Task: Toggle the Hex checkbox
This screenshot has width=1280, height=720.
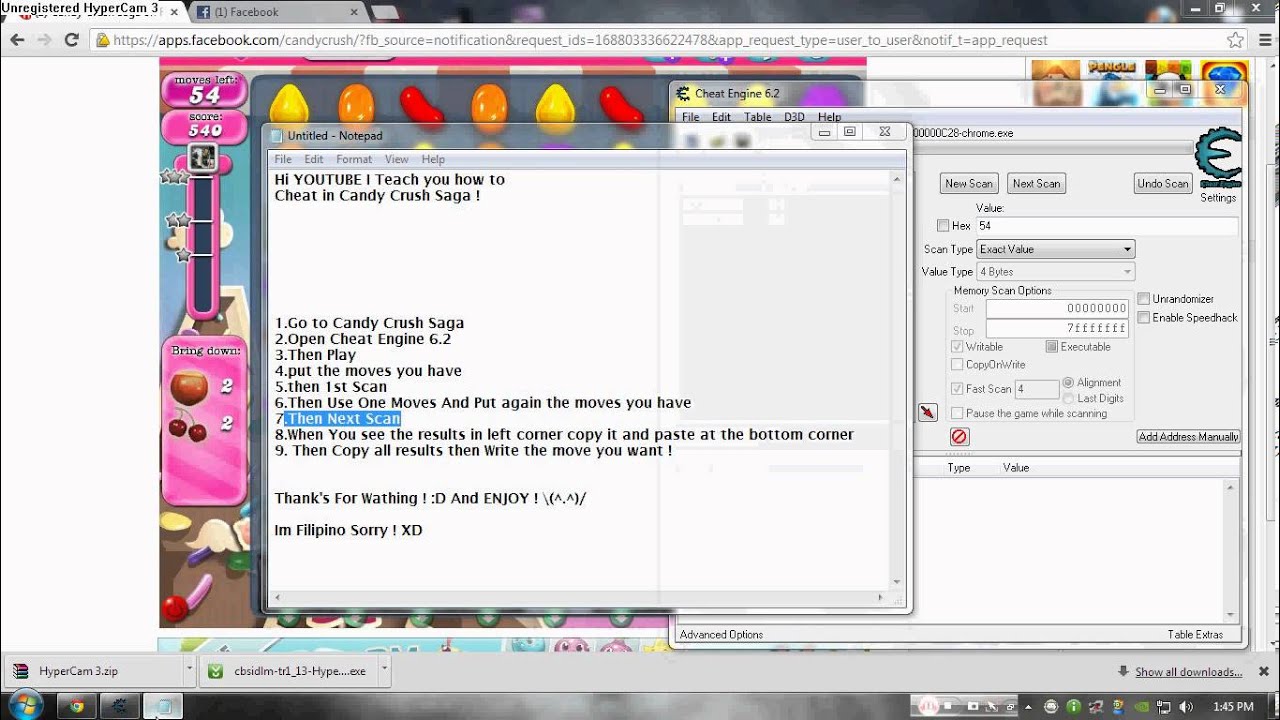Action: (x=943, y=226)
